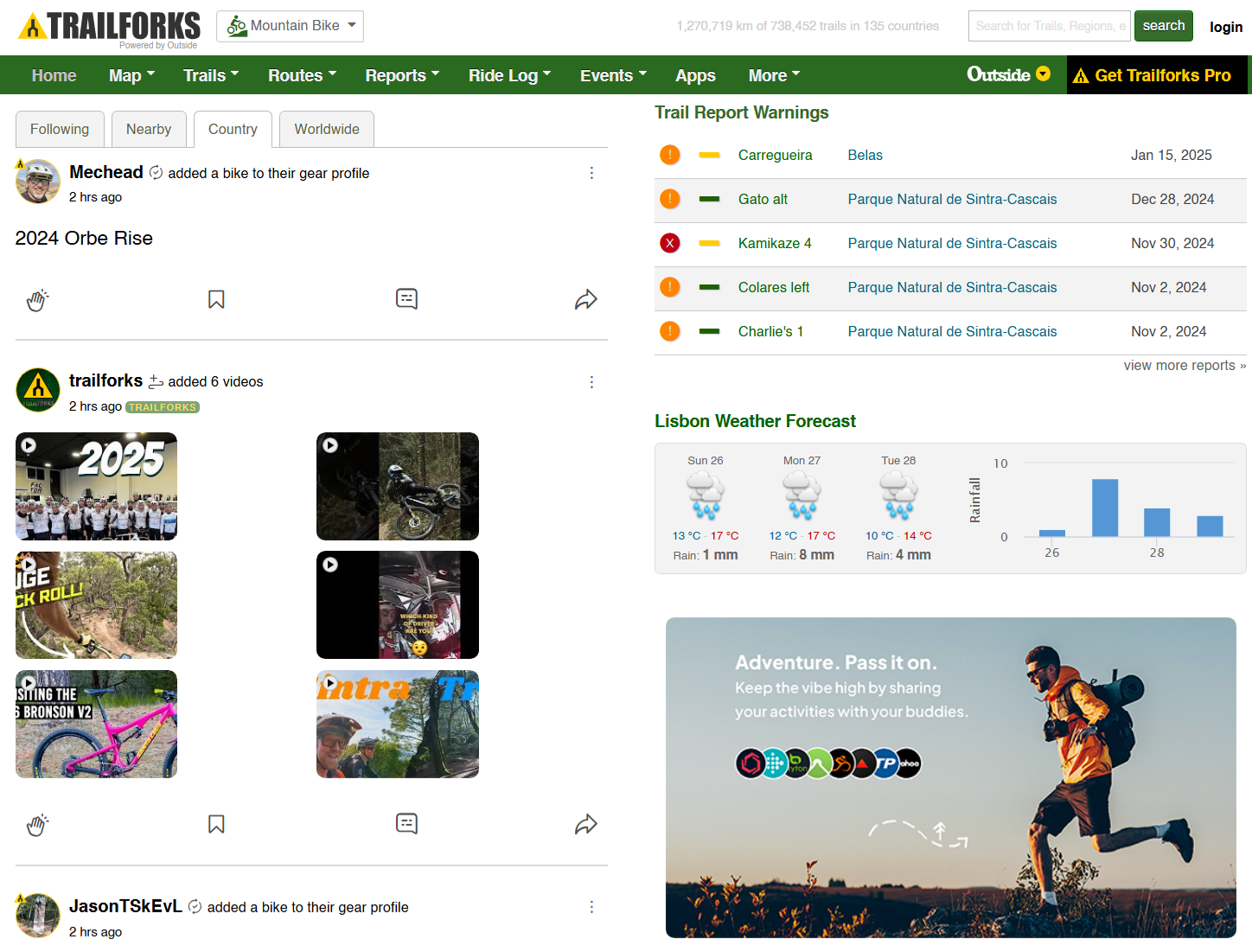Bookmark Mechead's gear profile post
Screen dimensions: 1252x952
[x=216, y=299]
